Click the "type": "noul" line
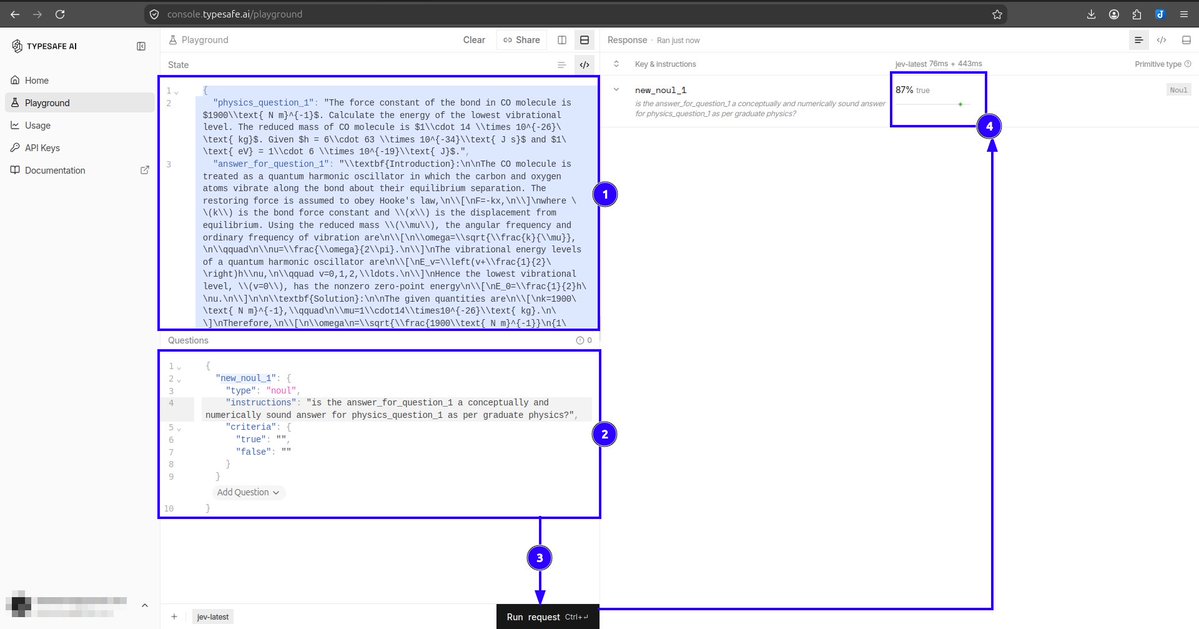The height and width of the screenshot is (629, 1199). [262, 391]
